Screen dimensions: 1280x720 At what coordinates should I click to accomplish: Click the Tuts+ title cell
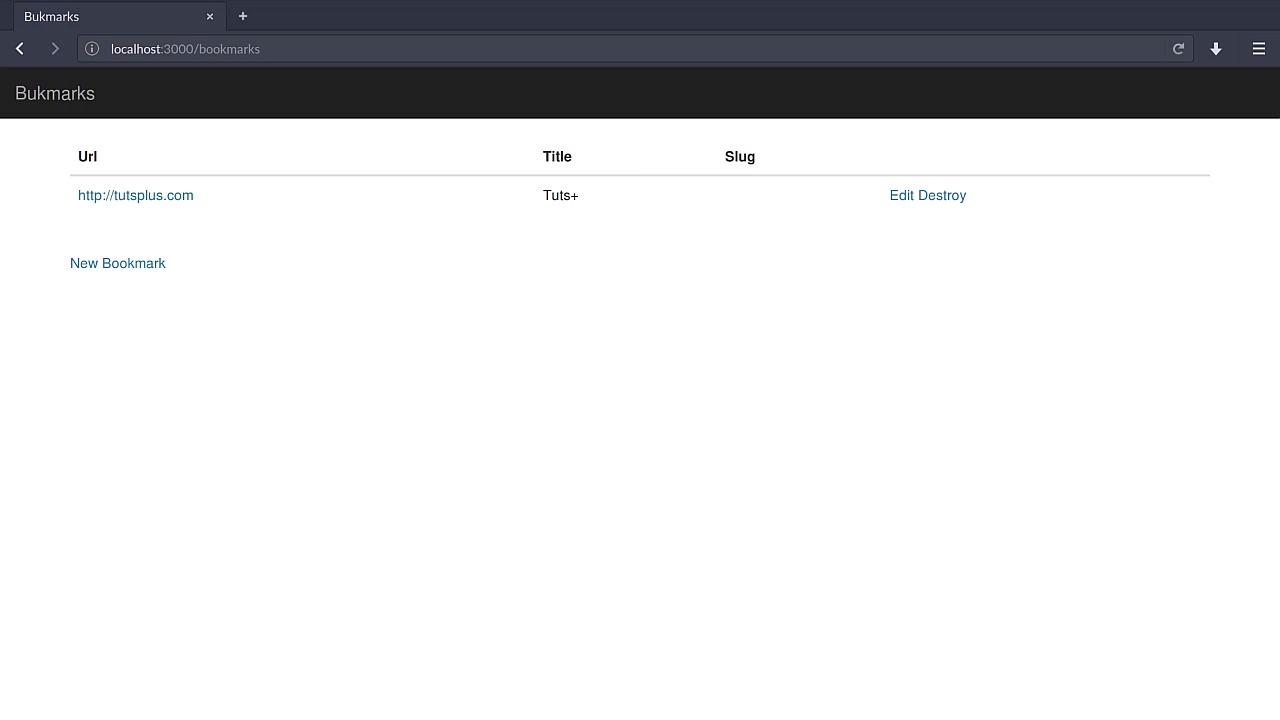tap(561, 195)
